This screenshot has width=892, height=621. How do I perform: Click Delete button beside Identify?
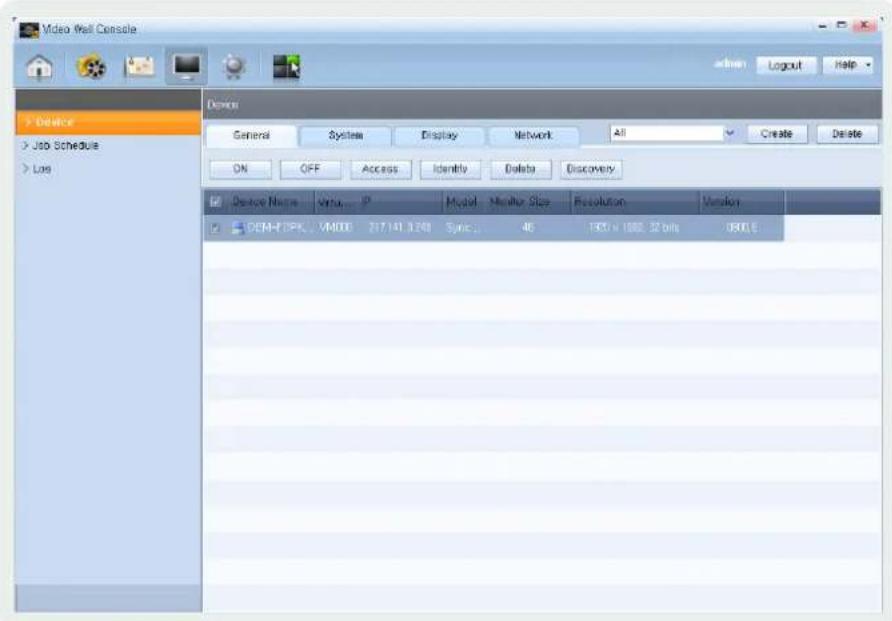pyautogui.click(x=521, y=169)
